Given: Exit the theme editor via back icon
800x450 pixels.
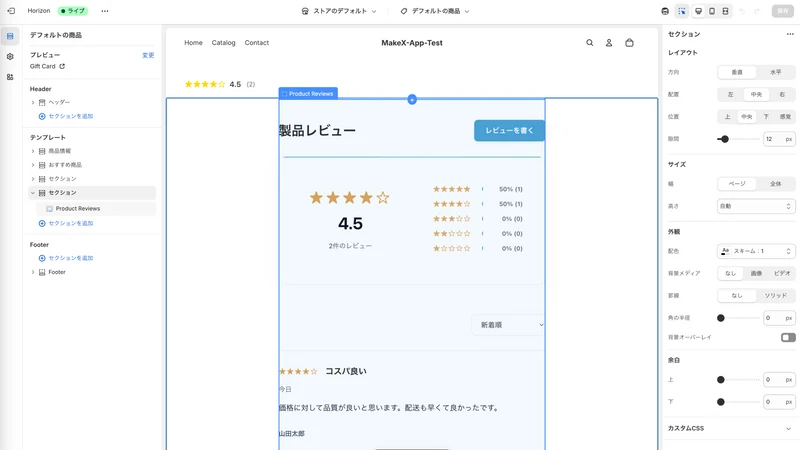Looking at the screenshot, I should click(11, 11).
